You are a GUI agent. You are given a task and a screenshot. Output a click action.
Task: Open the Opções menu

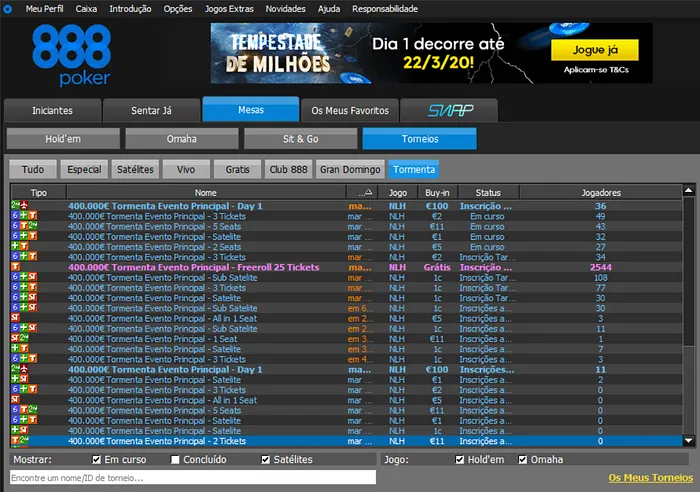(178, 8)
